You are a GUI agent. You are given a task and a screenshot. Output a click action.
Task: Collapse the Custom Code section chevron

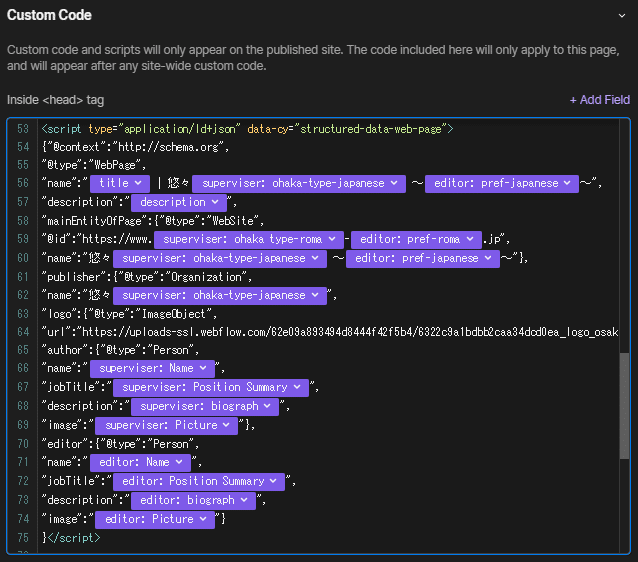coord(621,16)
